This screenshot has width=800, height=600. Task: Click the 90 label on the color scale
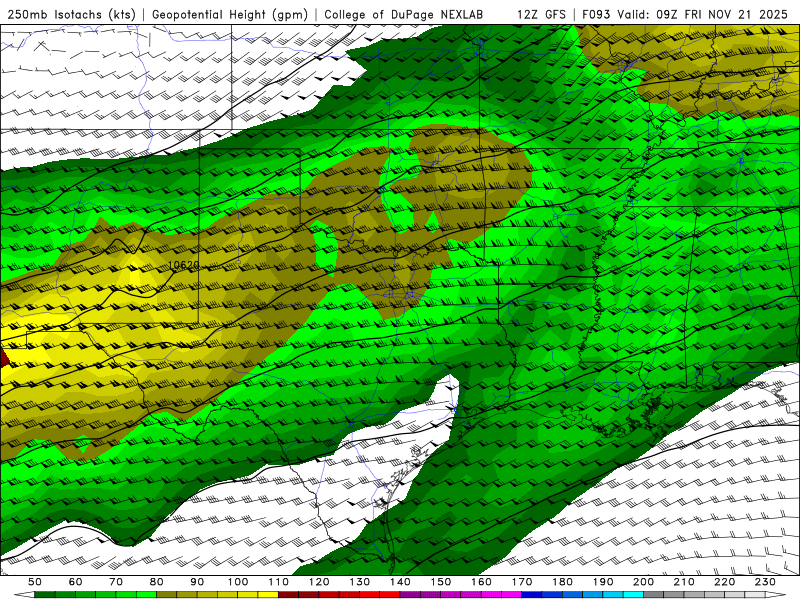click(197, 582)
